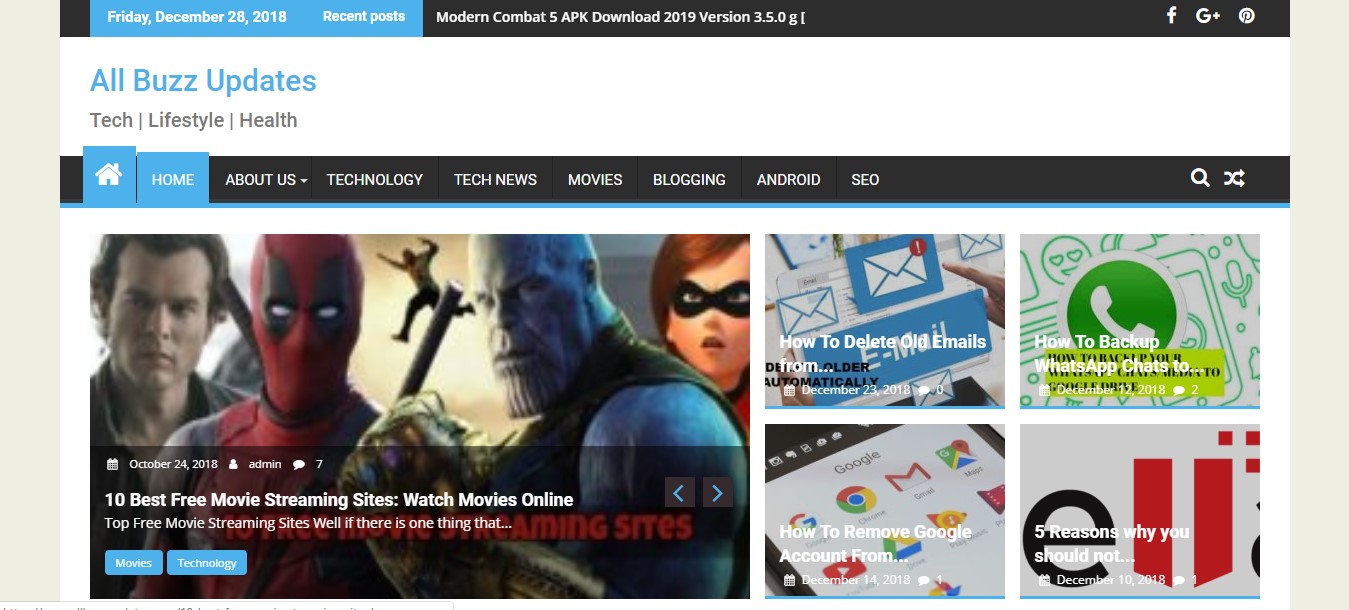This screenshot has height=610, width=1349.
Task: Click calendar icon beside December 14, 2018
Action: 789,580
